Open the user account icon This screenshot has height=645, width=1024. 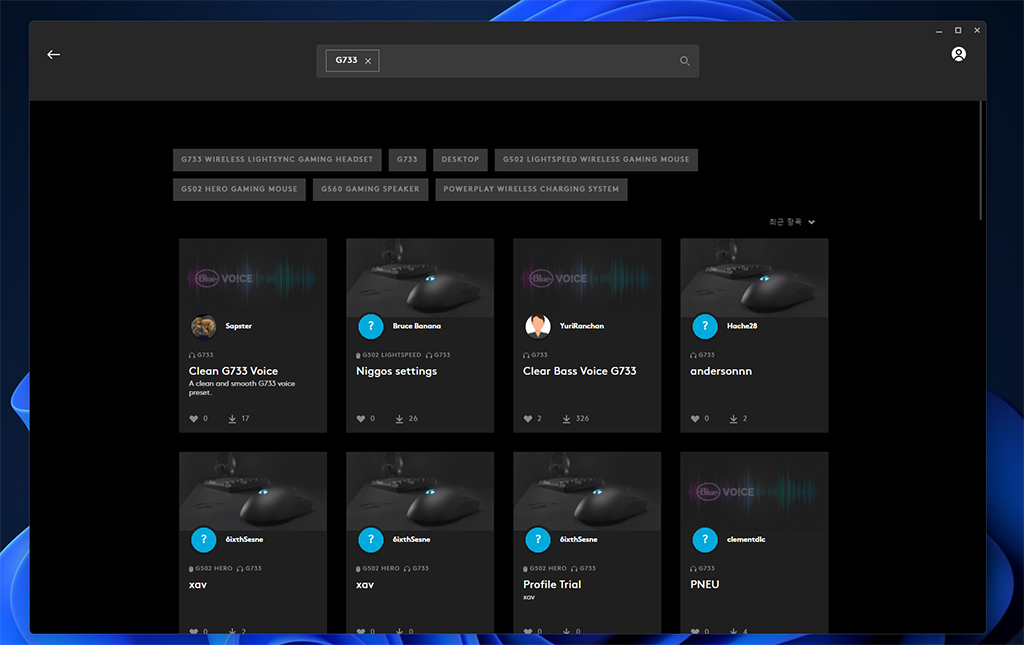point(958,54)
